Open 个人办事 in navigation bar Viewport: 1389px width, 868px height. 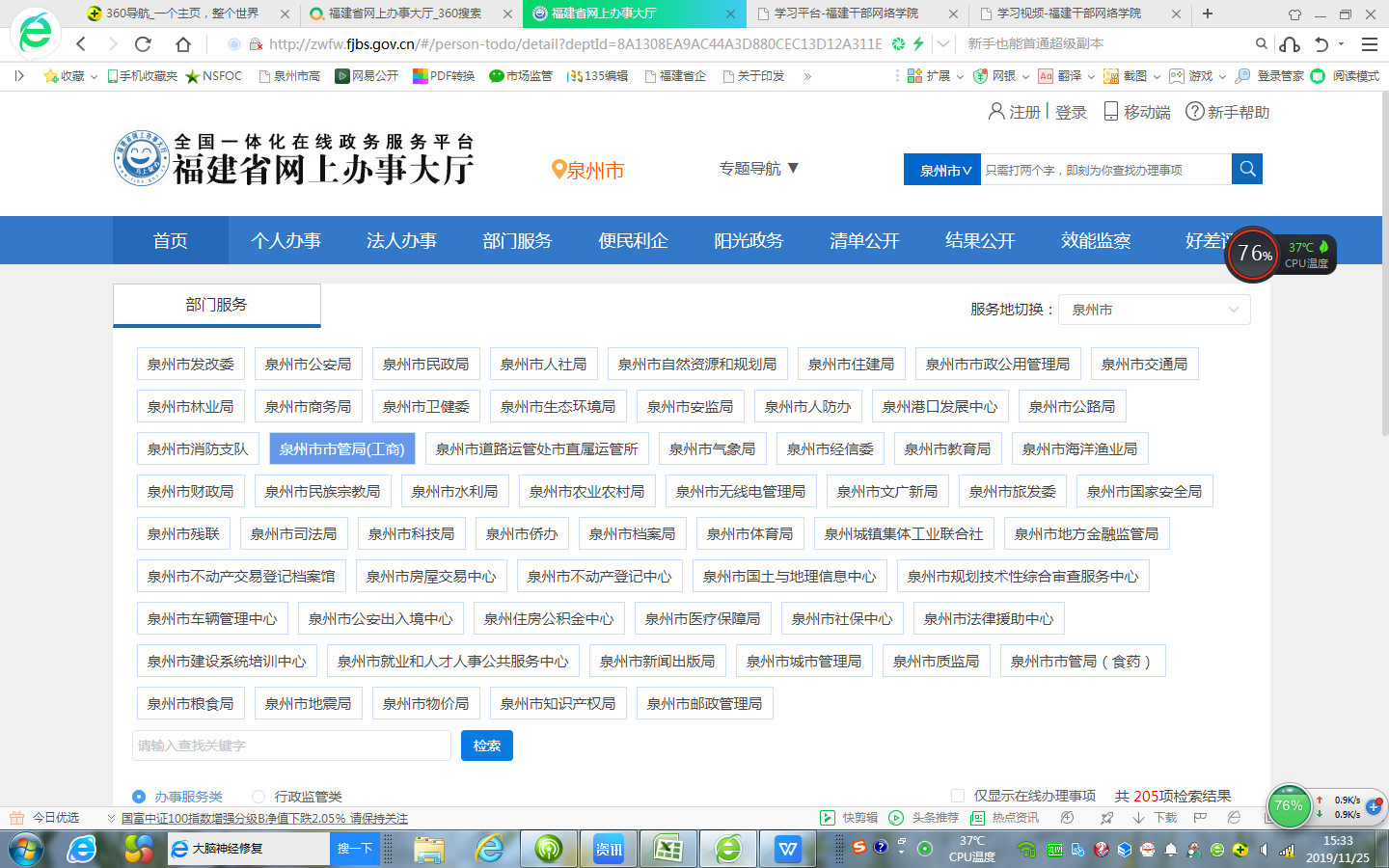pyautogui.click(x=286, y=241)
